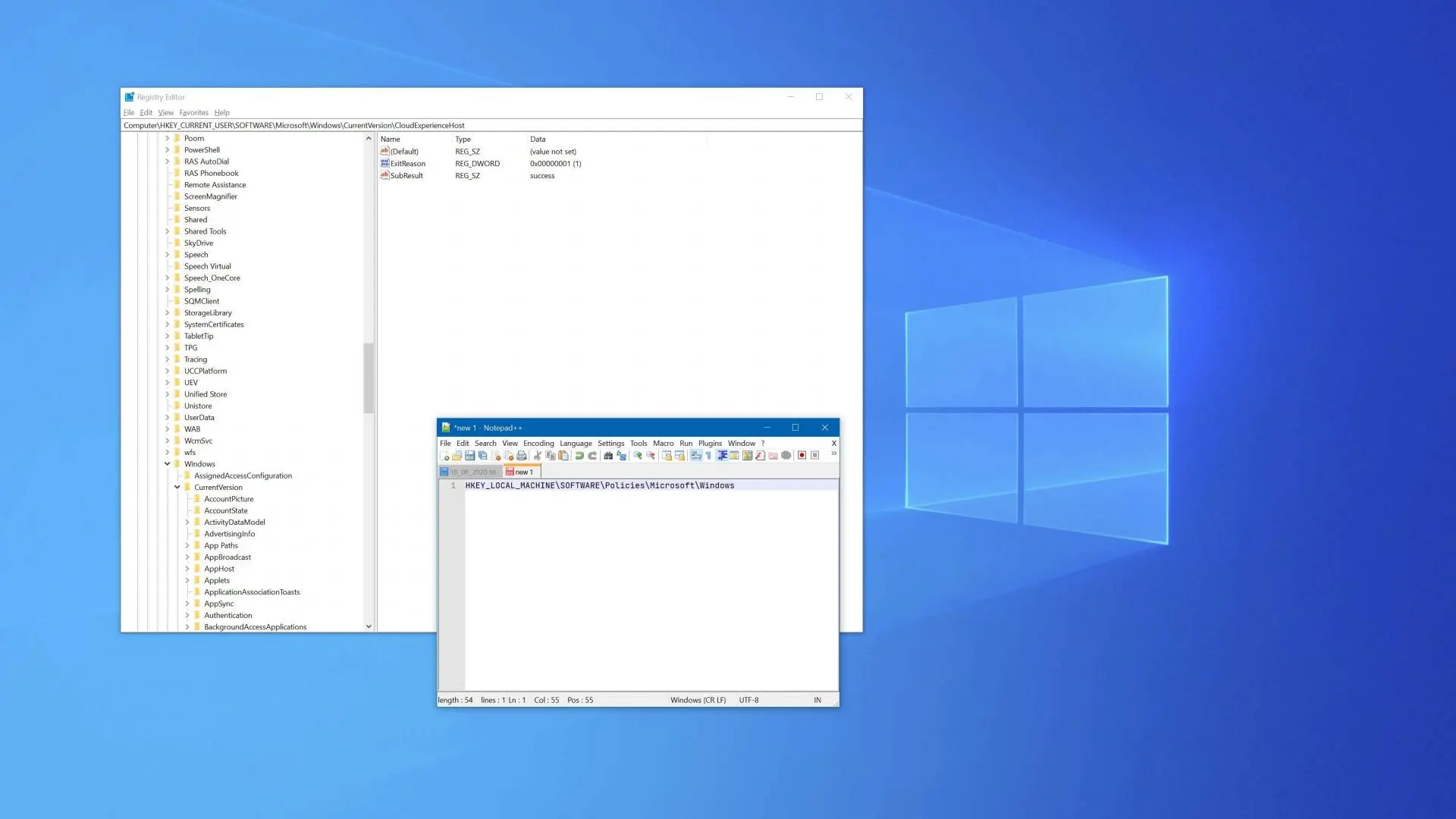The height and width of the screenshot is (819, 1456).
Task: Click the Save All icon in Notepad++
Action: (482, 455)
